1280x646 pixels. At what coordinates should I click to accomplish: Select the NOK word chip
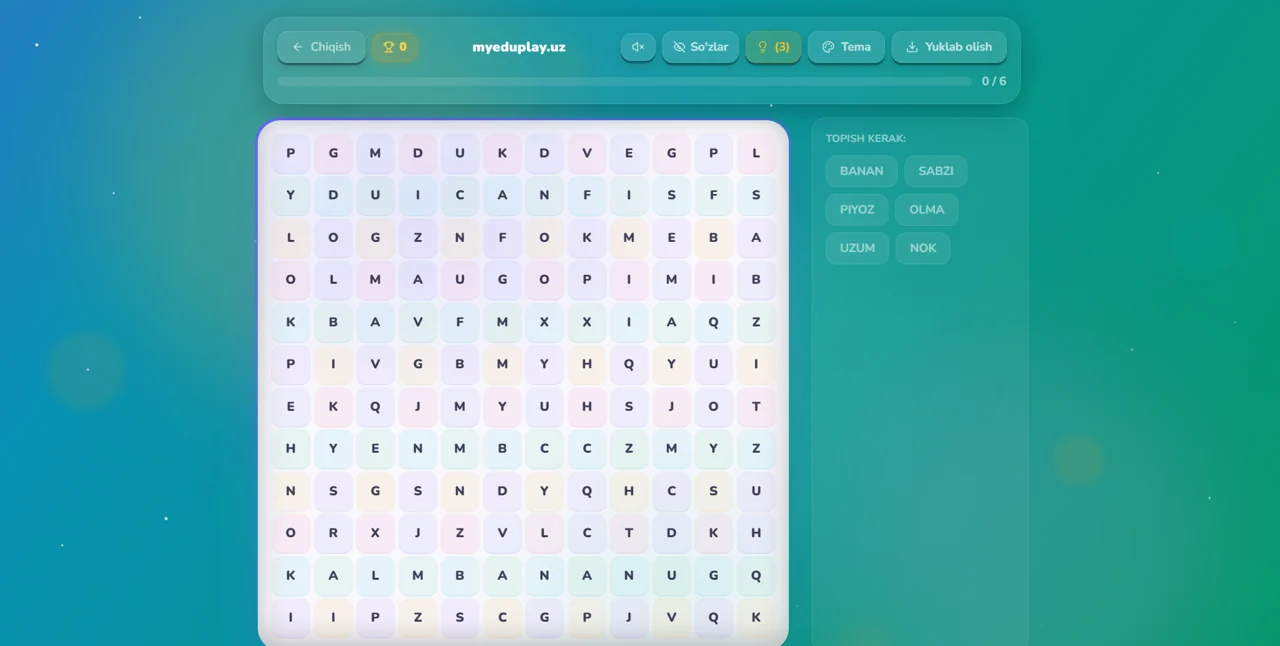click(x=923, y=248)
